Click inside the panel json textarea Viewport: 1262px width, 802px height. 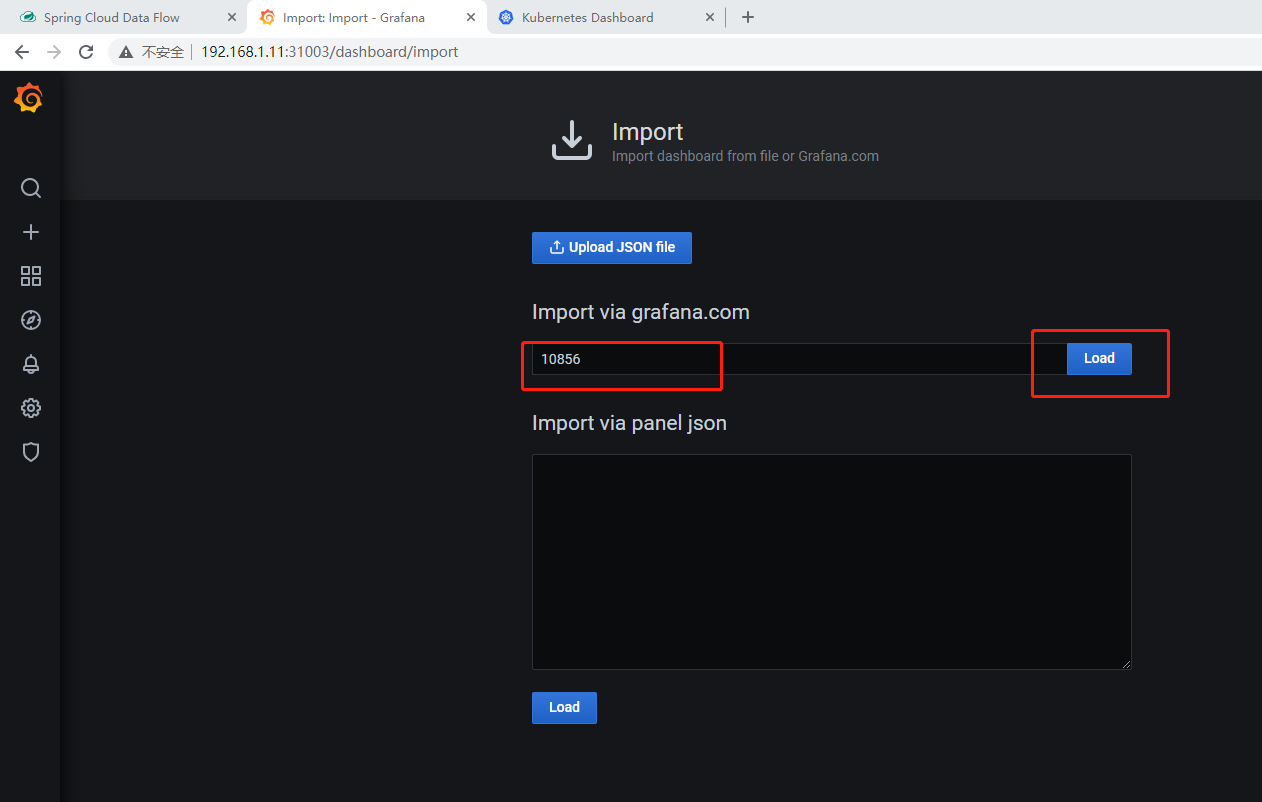(x=832, y=562)
